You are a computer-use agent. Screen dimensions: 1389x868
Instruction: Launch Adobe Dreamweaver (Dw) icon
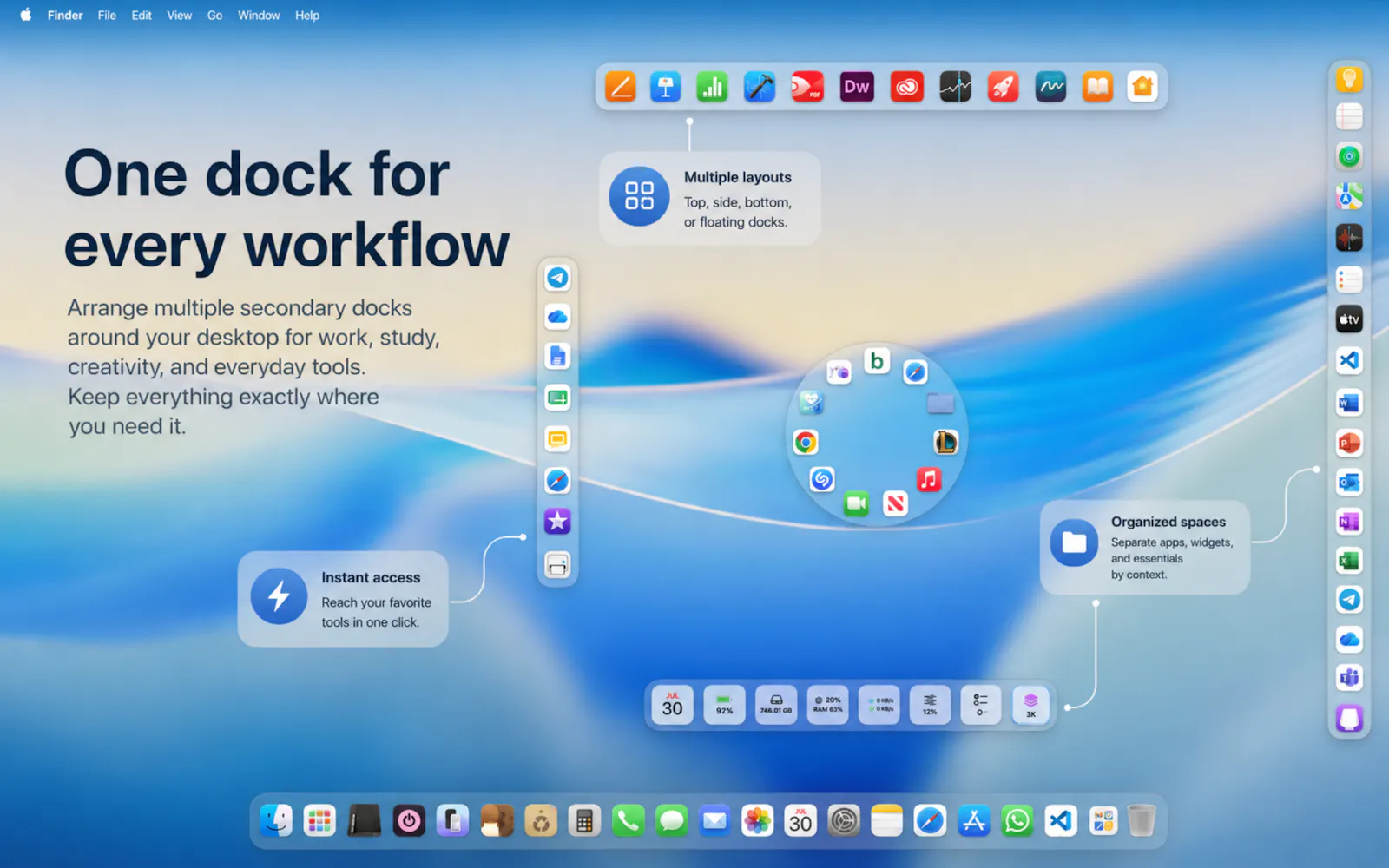tap(857, 87)
